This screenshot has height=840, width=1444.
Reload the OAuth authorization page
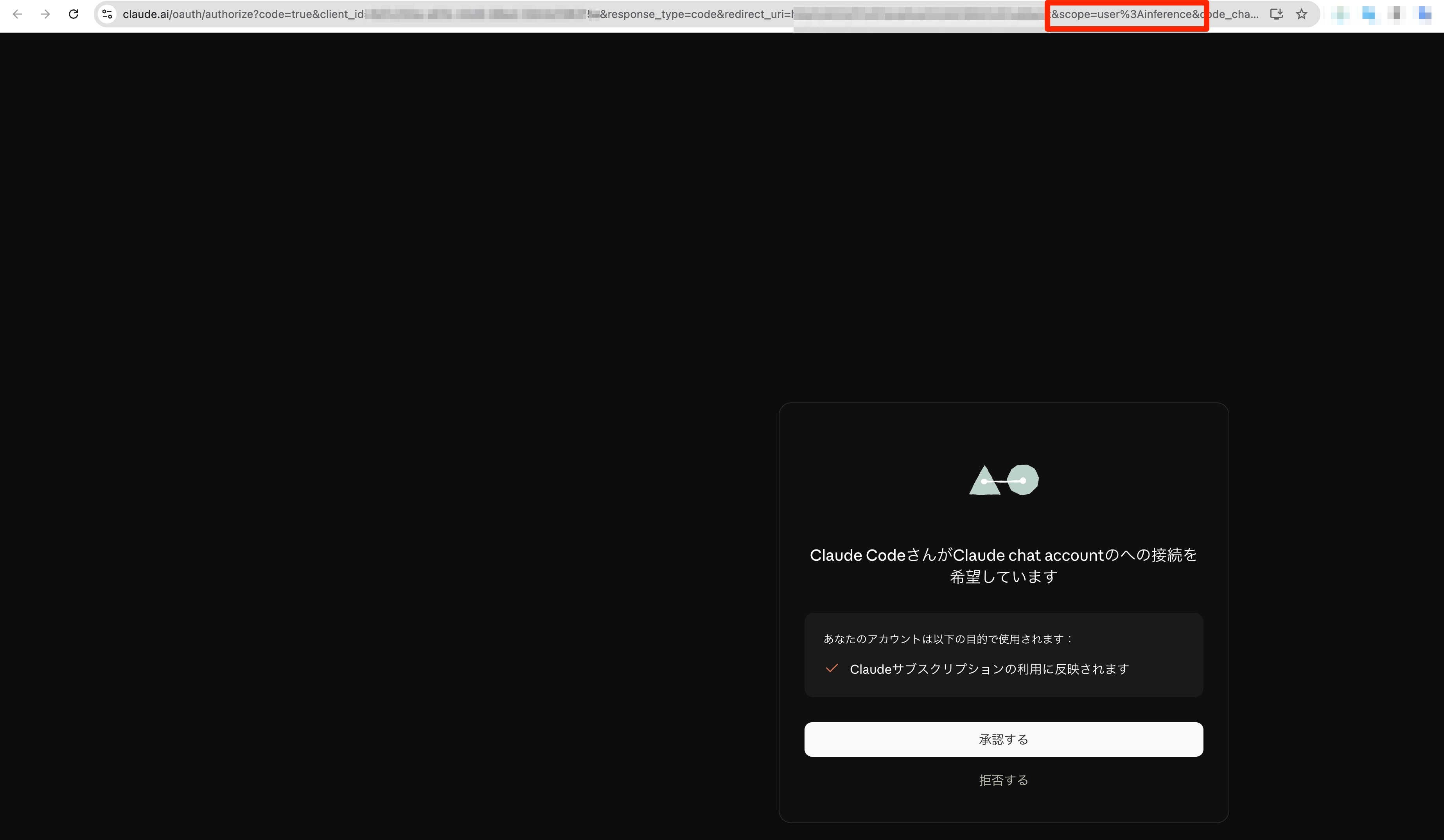click(x=74, y=14)
